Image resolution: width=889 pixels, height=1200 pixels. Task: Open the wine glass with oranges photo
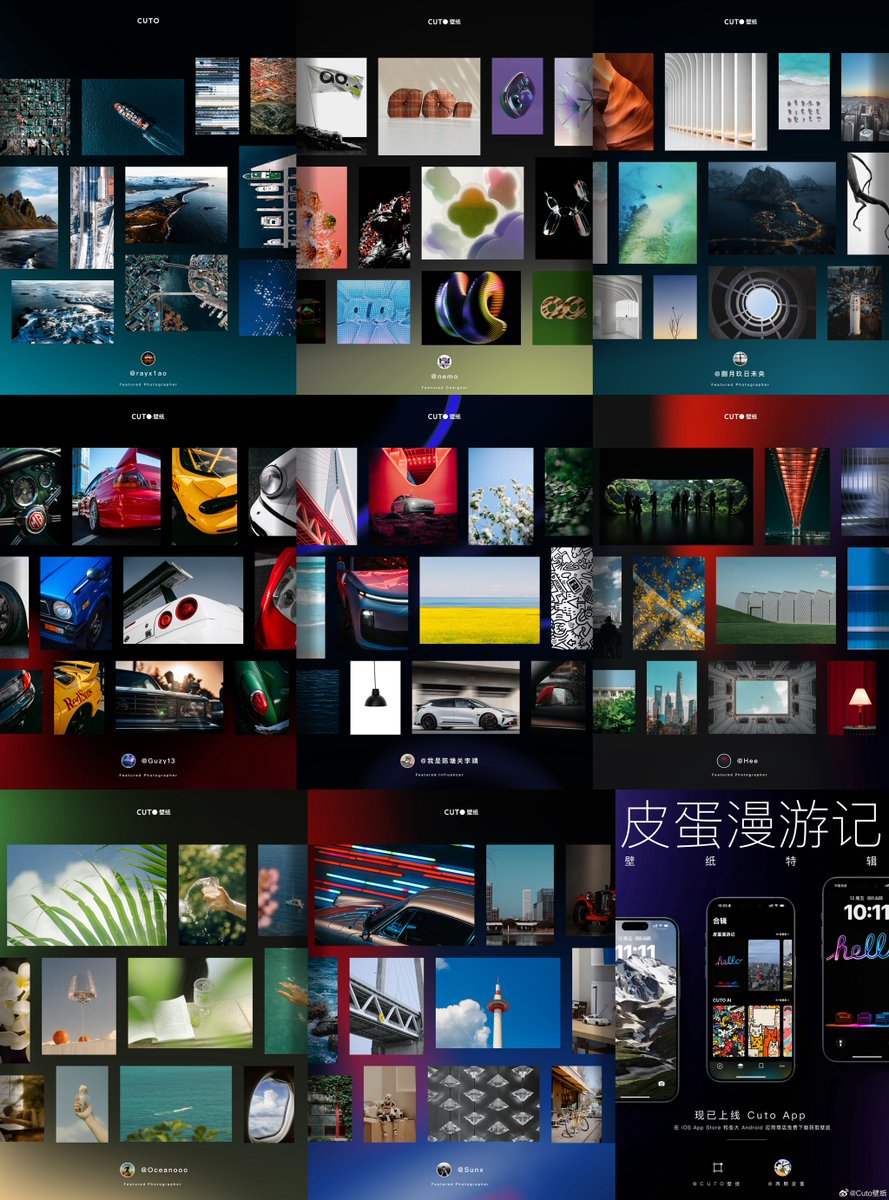tap(79, 1006)
